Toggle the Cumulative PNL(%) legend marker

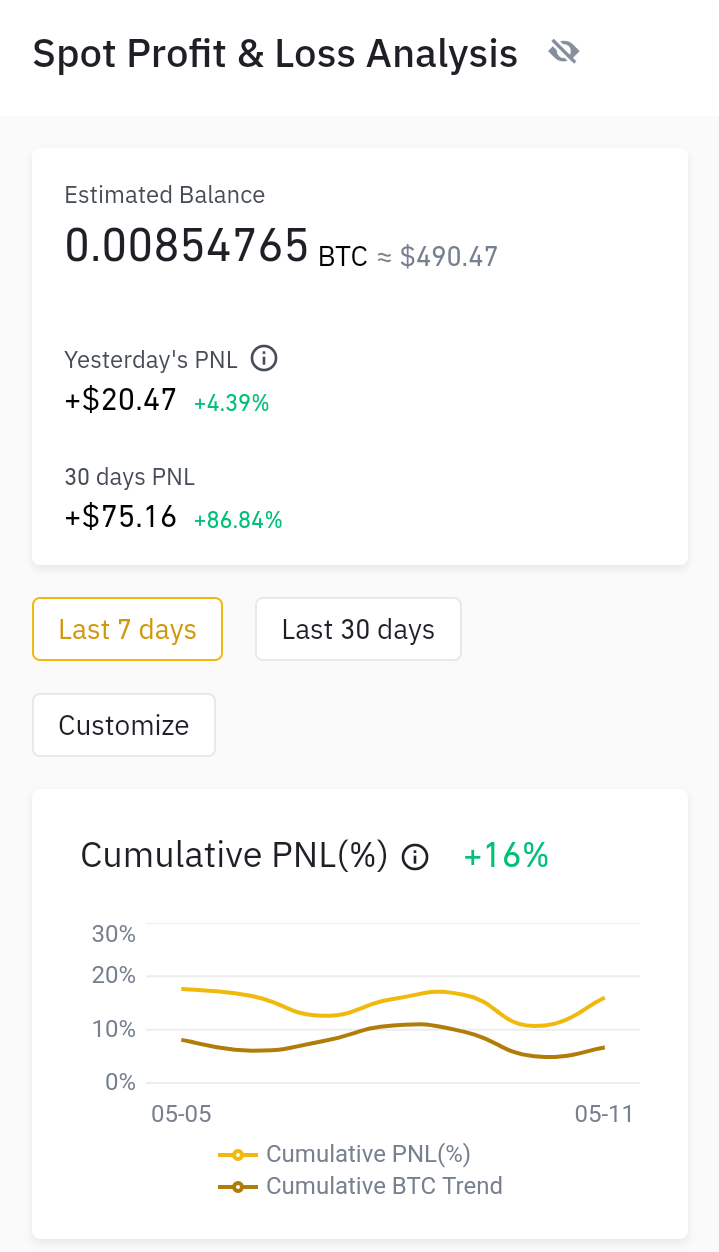(238, 1155)
